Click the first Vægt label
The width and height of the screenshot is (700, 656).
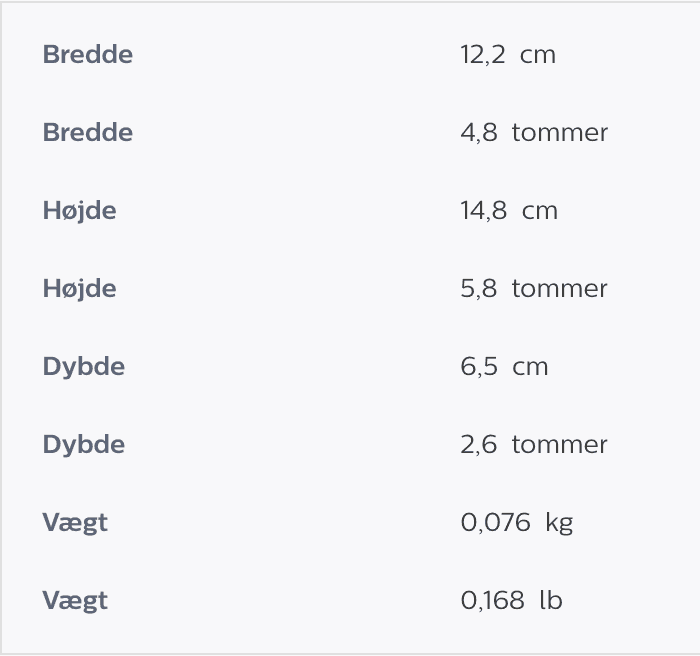(75, 523)
